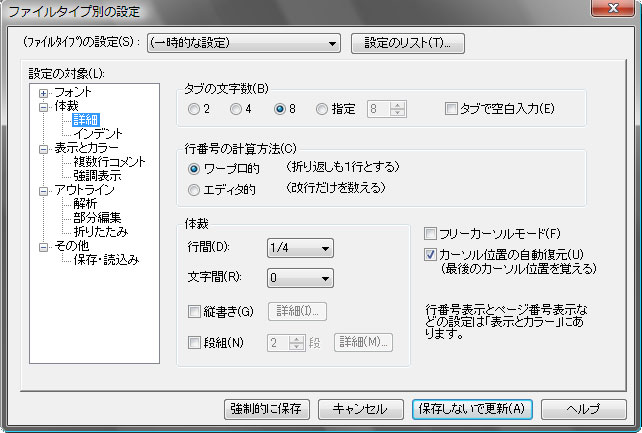This screenshot has width=642, height=433.
Task: Click 詳細(I)... button next to 縦書き
Action: point(298,311)
